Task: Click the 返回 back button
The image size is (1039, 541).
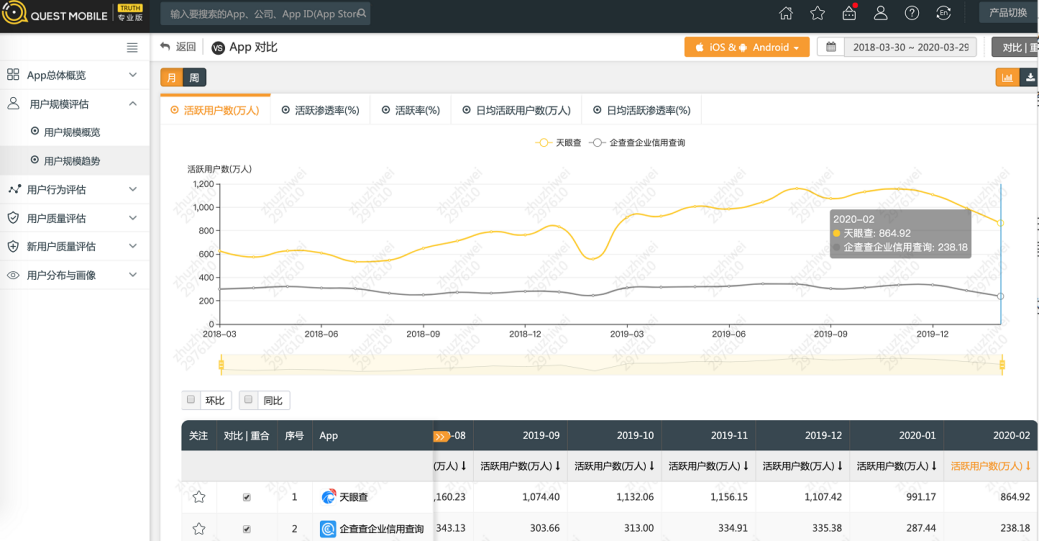Action: [x=178, y=47]
